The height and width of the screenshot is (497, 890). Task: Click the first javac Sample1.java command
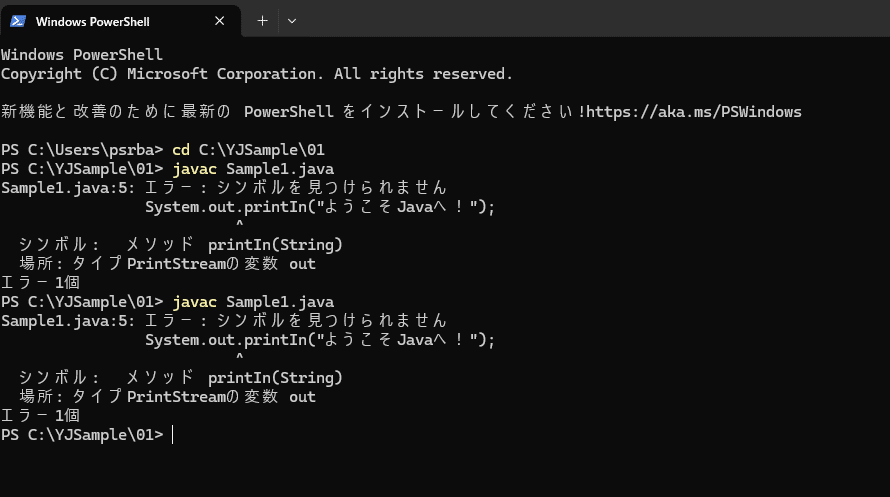point(253,169)
